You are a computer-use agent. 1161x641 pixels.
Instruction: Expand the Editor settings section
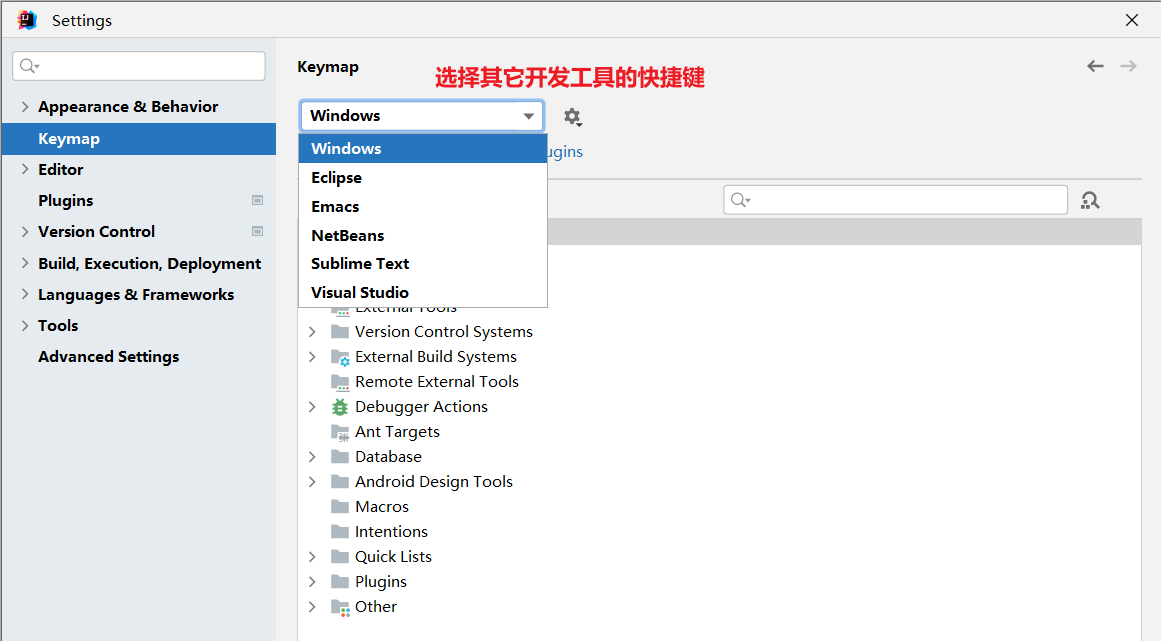[x=25, y=169]
